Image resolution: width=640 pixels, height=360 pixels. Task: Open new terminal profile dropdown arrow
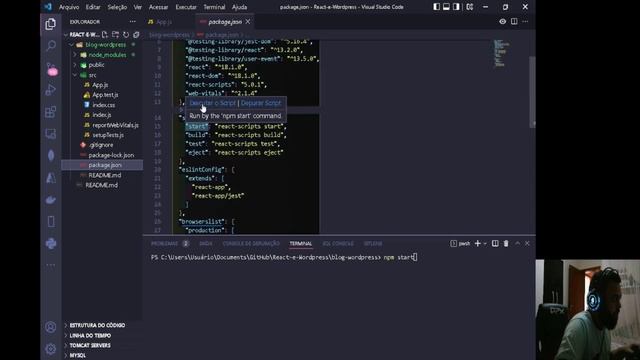click(x=485, y=244)
